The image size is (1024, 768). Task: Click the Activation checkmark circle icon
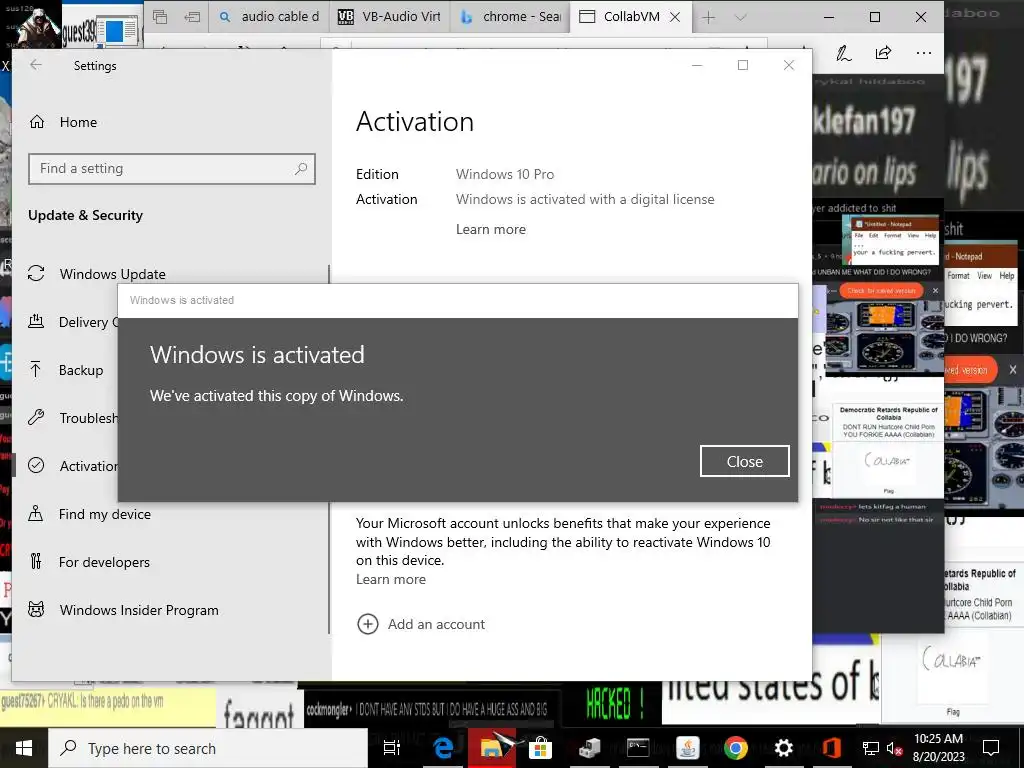pos(37,465)
